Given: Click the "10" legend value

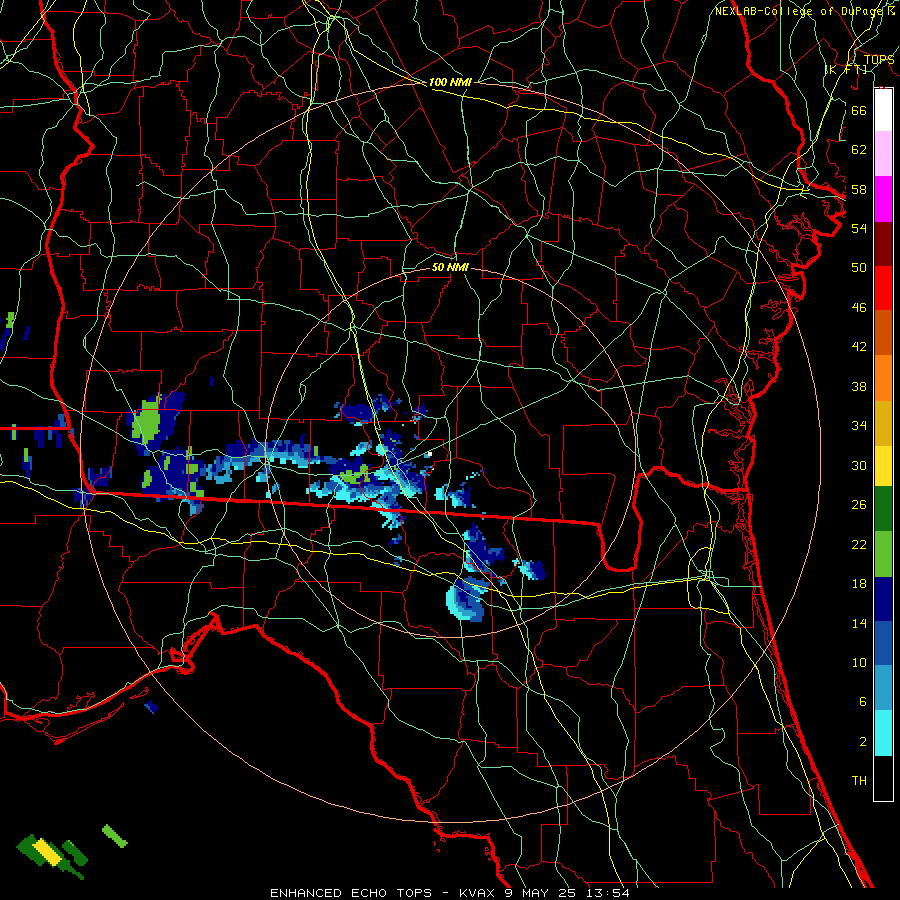Looking at the screenshot, I should (x=859, y=663).
